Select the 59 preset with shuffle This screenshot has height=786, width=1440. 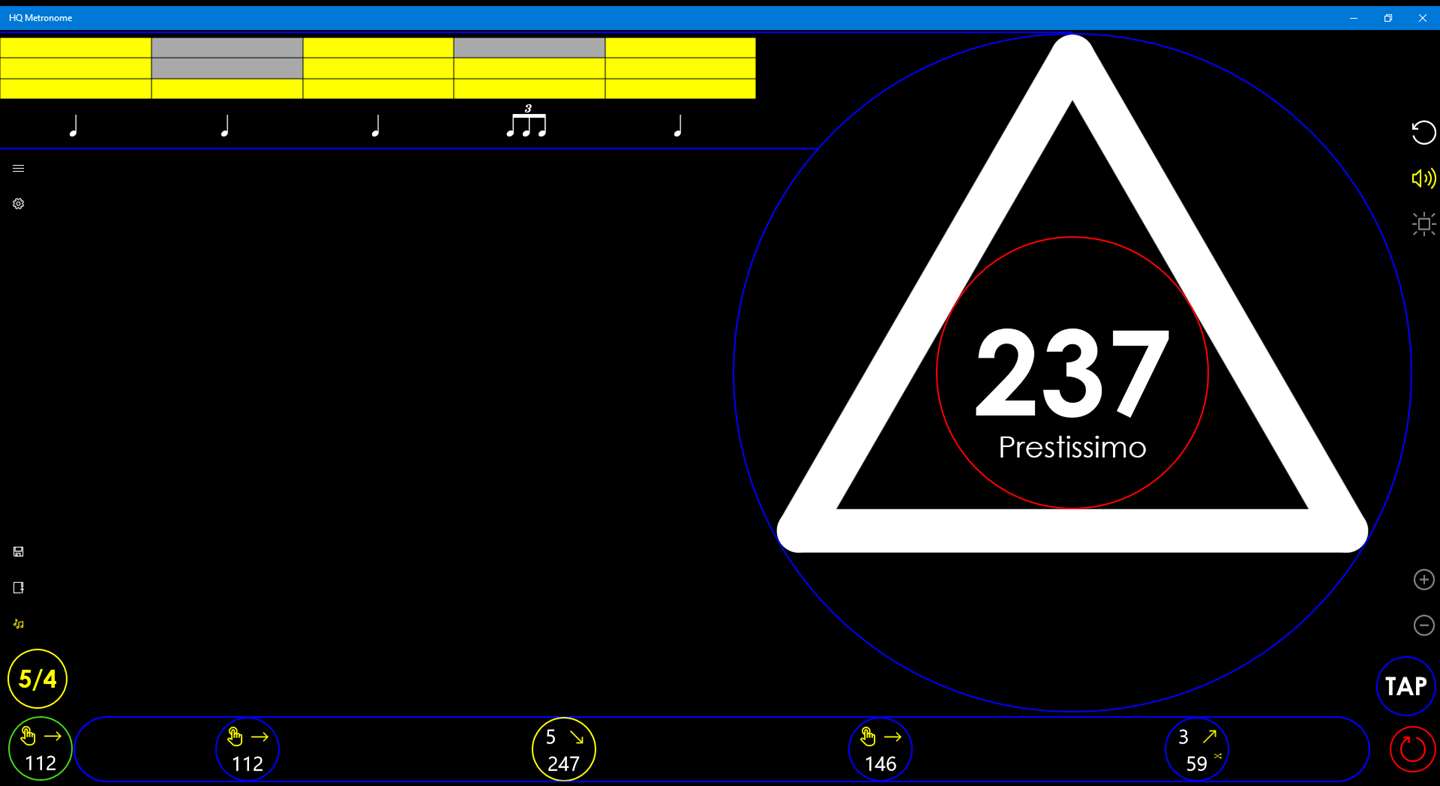pos(1197,749)
